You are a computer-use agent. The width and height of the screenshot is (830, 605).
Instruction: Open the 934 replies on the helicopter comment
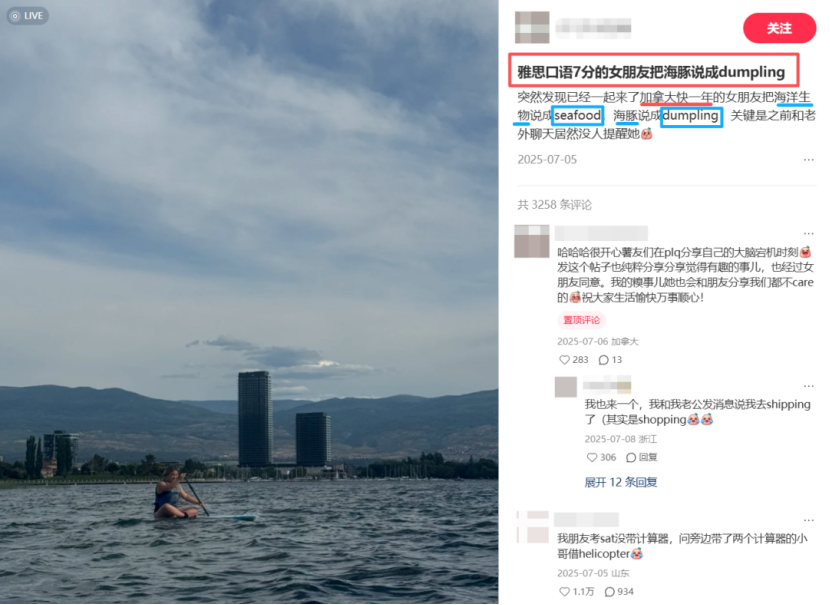619,592
